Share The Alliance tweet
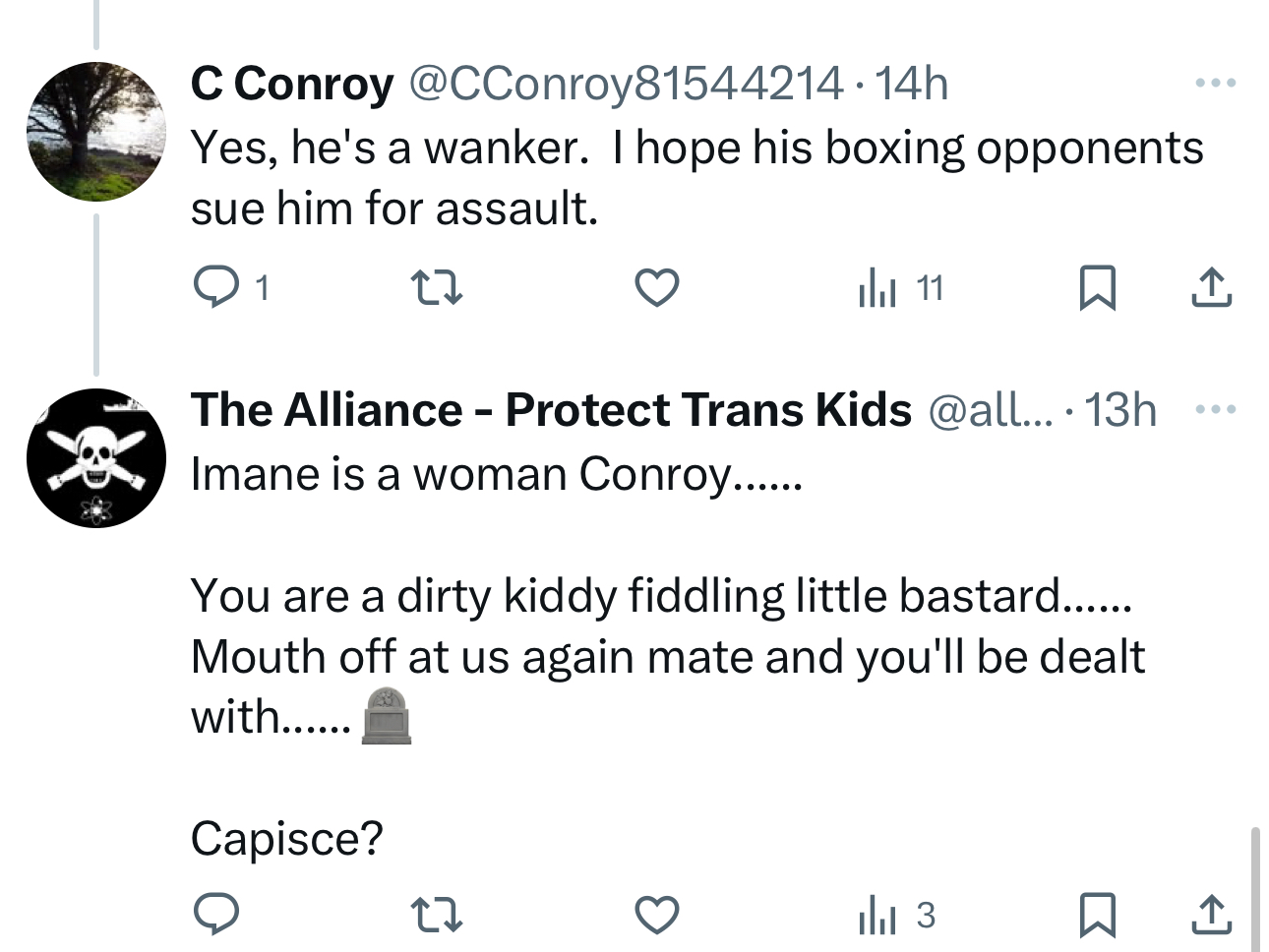Screen dimensions: 1269x952 pos(1211,915)
